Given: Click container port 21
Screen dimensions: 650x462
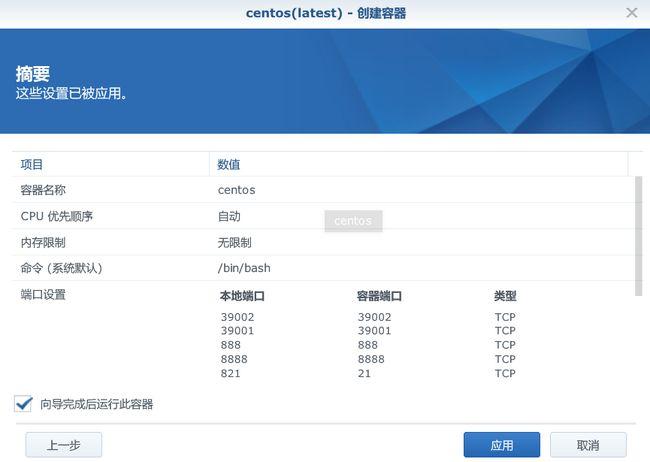Looking at the screenshot, I should click(364, 373).
